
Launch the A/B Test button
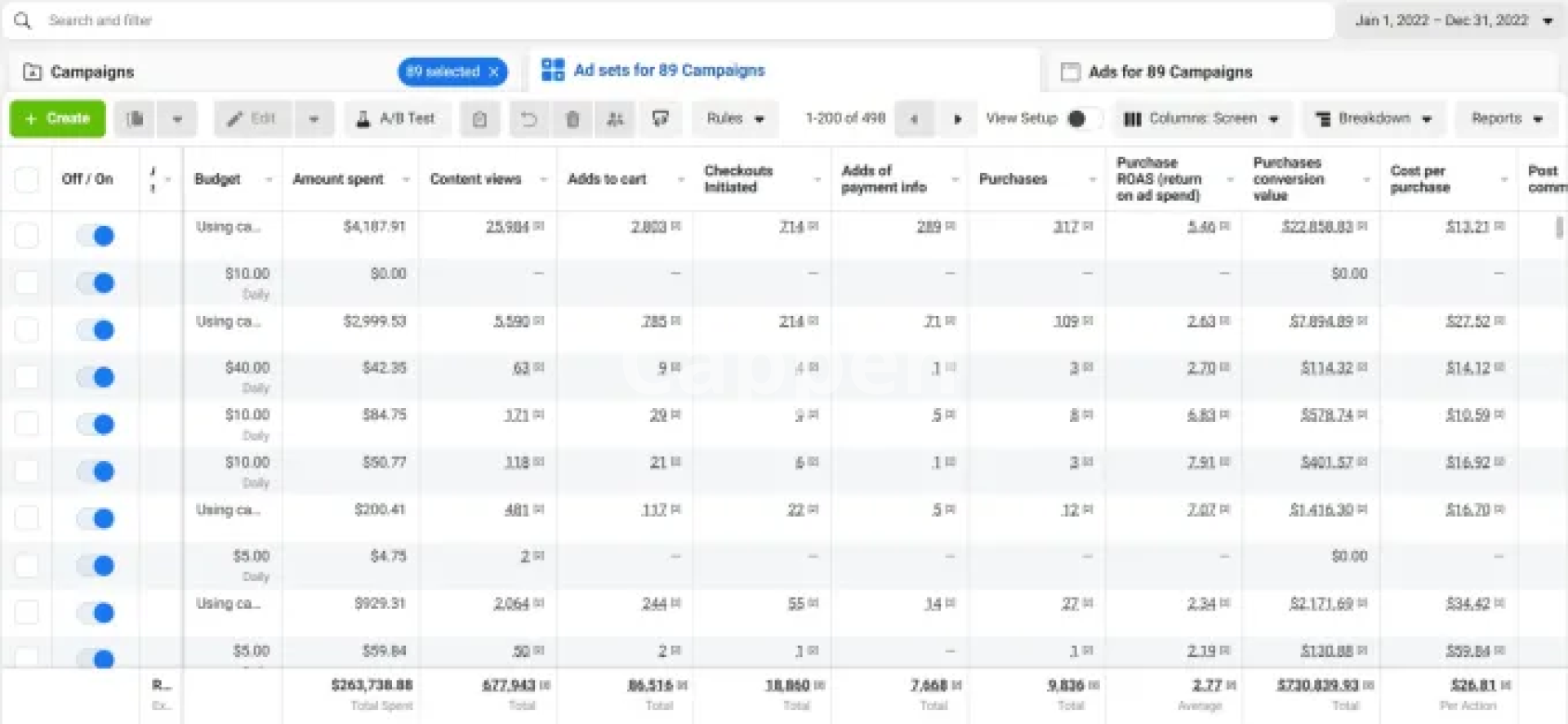(395, 119)
